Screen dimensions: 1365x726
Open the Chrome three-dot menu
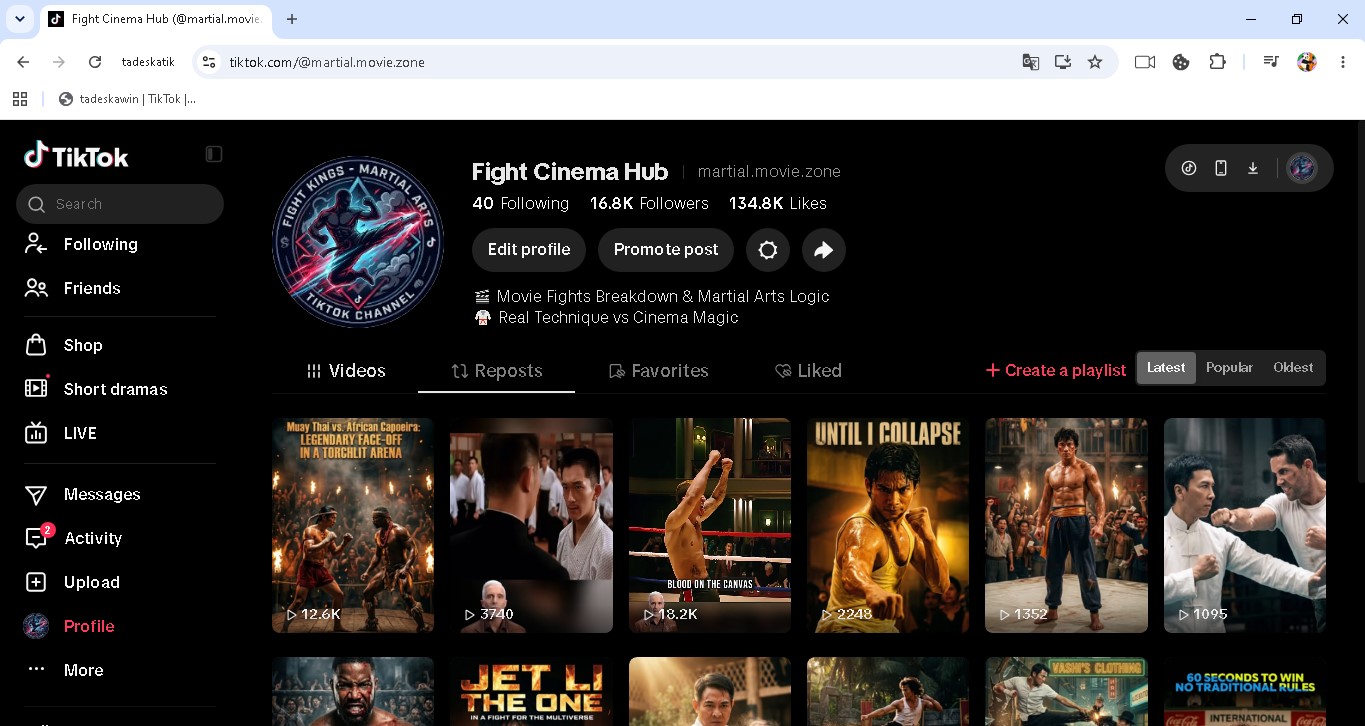point(1342,62)
